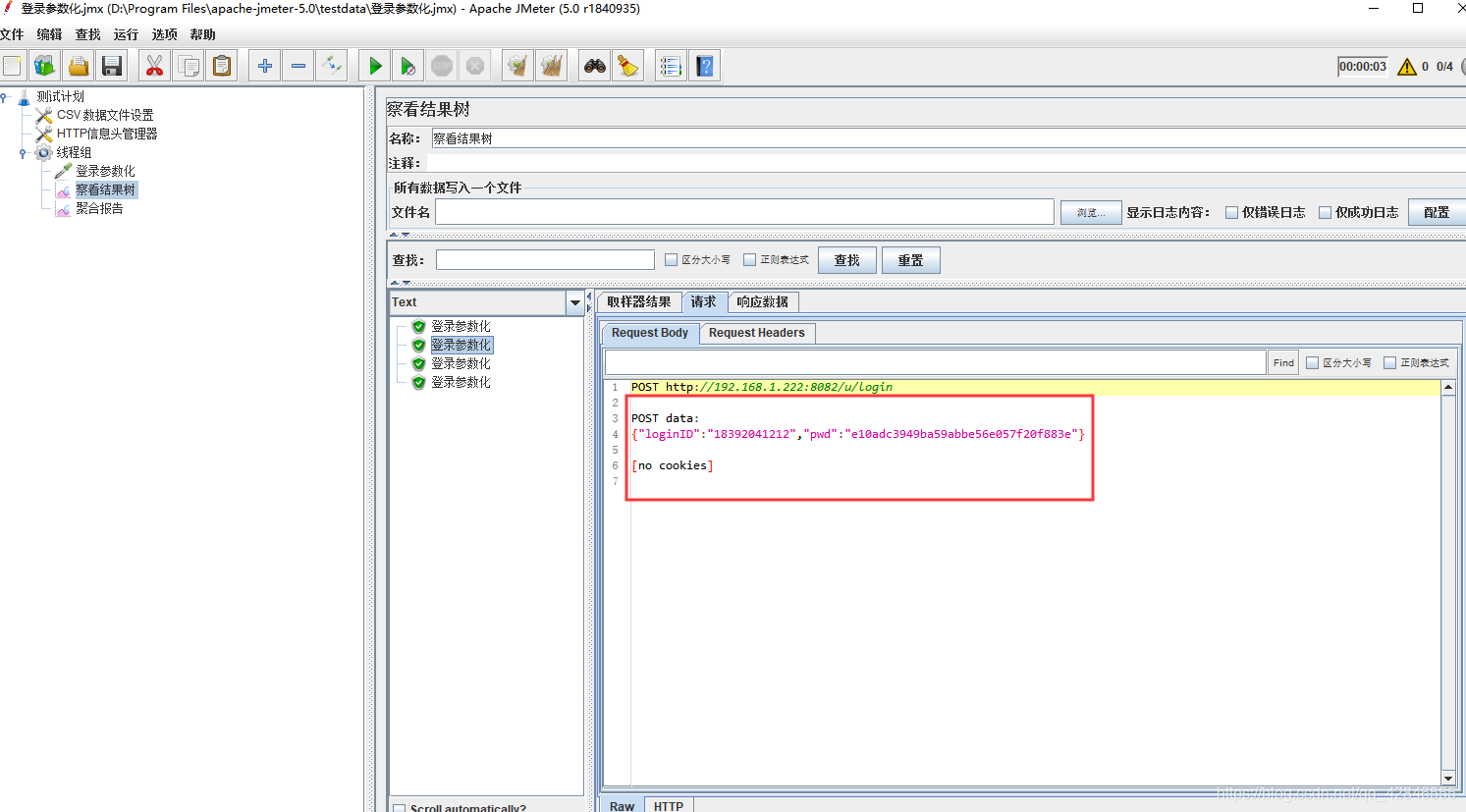Toggle Scroll automatically checkbox
Image resolution: width=1466 pixels, height=812 pixels.
click(x=400, y=808)
